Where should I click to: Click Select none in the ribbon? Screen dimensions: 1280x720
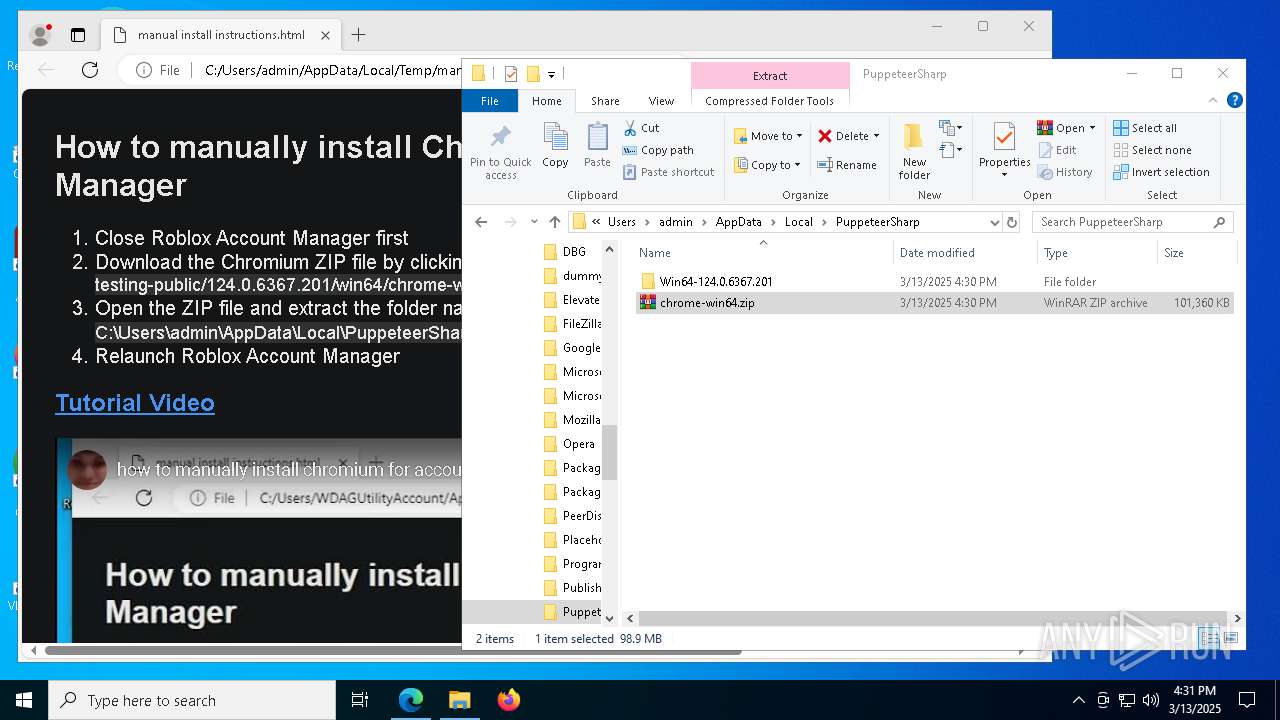point(1152,150)
